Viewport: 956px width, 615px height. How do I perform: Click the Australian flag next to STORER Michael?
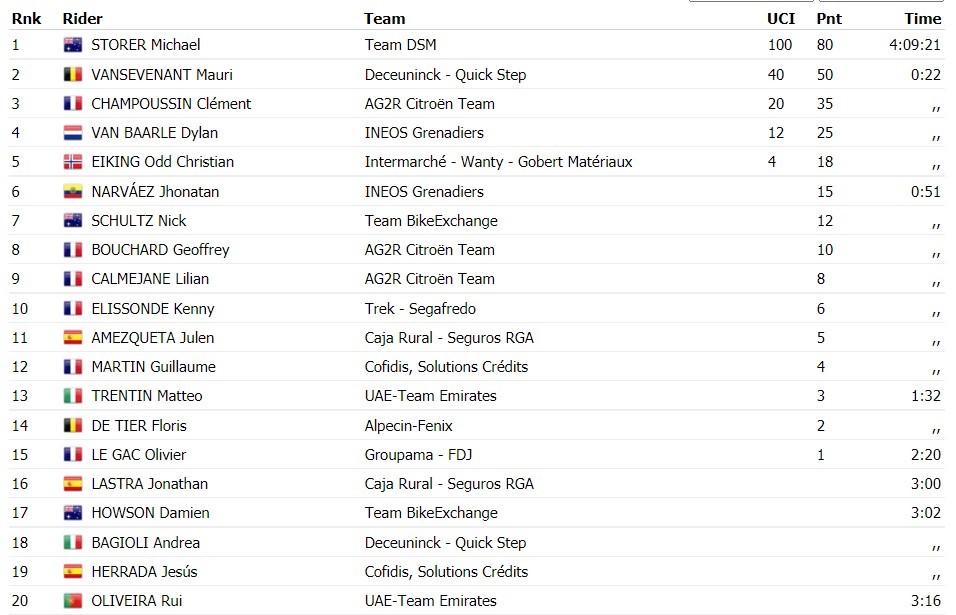[73, 44]
